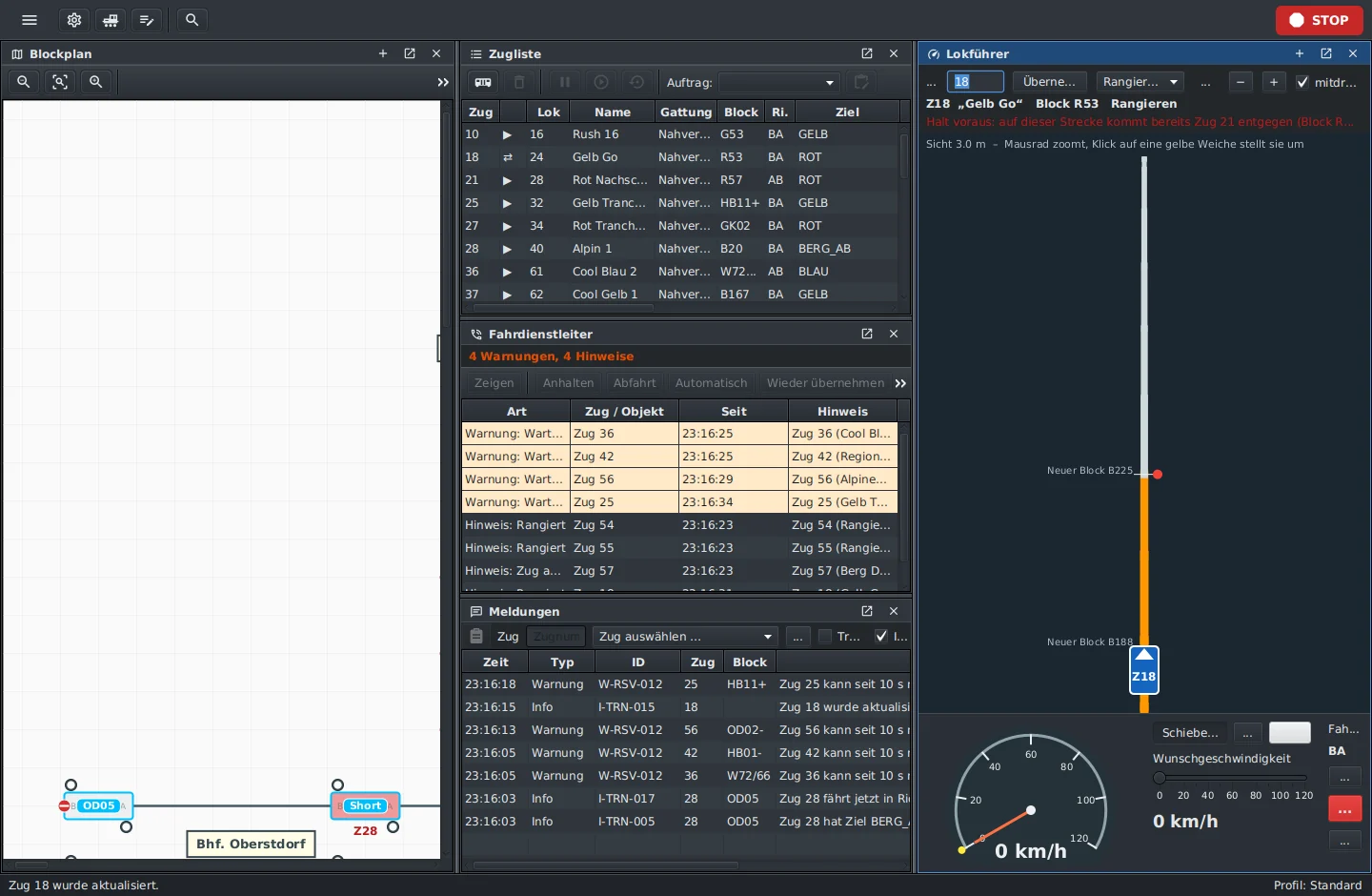Click the clipboard icon beside Auftrag dropdown
This screenshot has height=896, width=1372.
tap(861, 83)
